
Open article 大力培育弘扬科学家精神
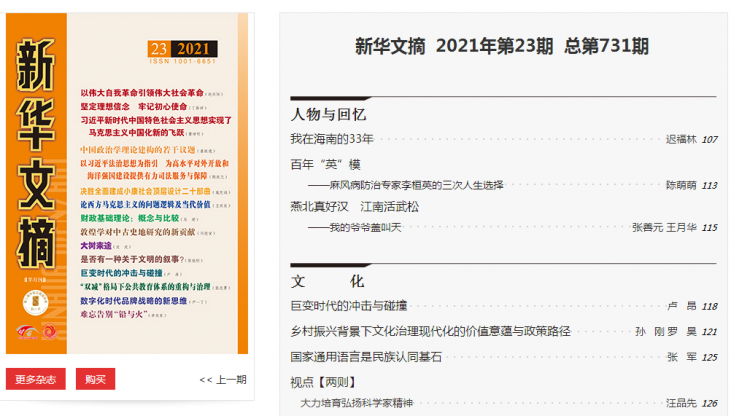tap(356, 403)
